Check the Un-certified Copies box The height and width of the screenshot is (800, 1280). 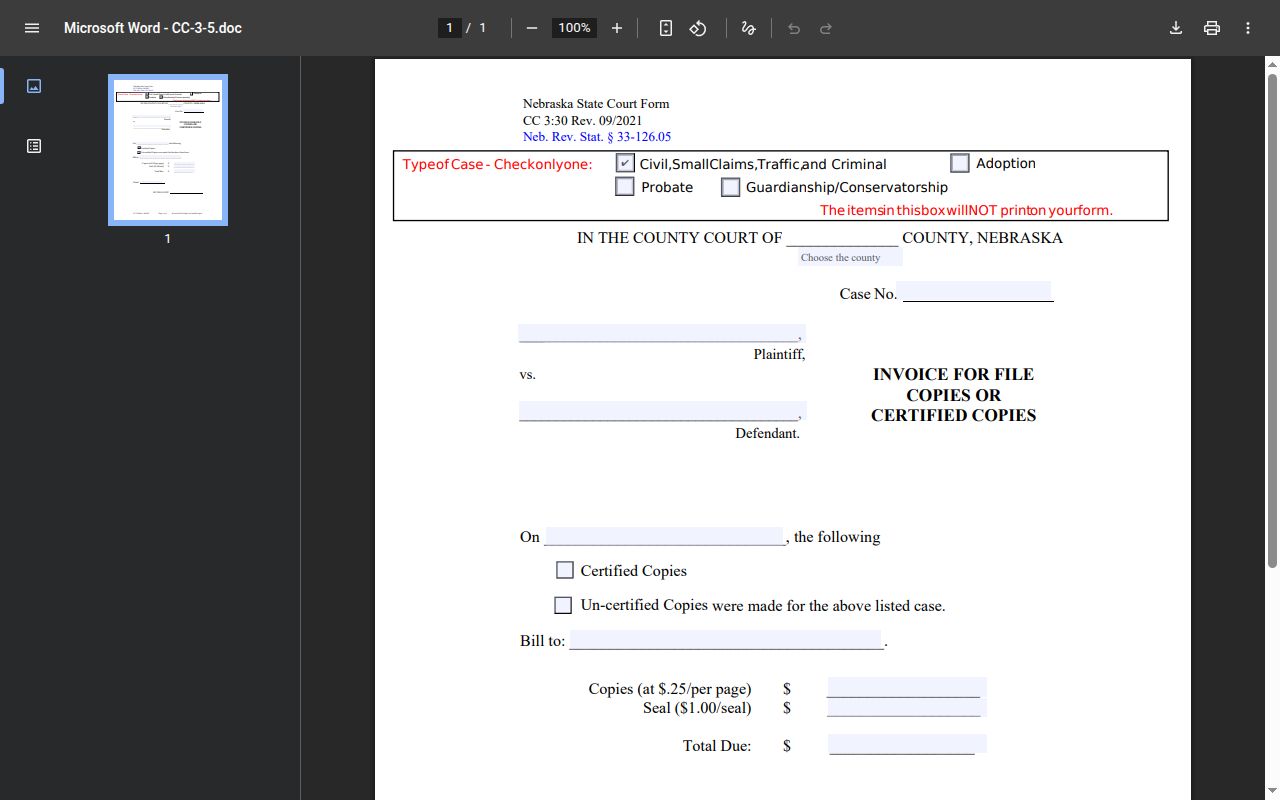(563, 605)
